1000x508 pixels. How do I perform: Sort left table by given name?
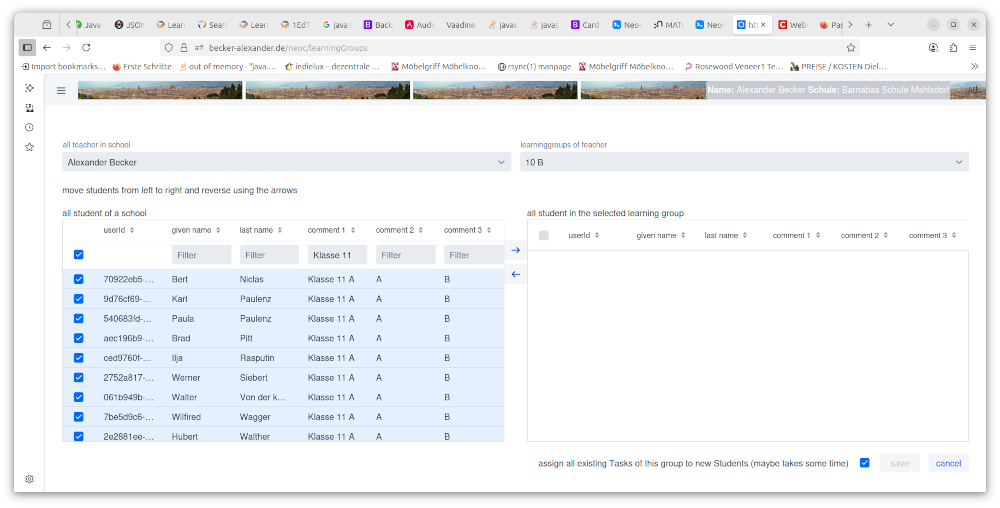point(195,230)
